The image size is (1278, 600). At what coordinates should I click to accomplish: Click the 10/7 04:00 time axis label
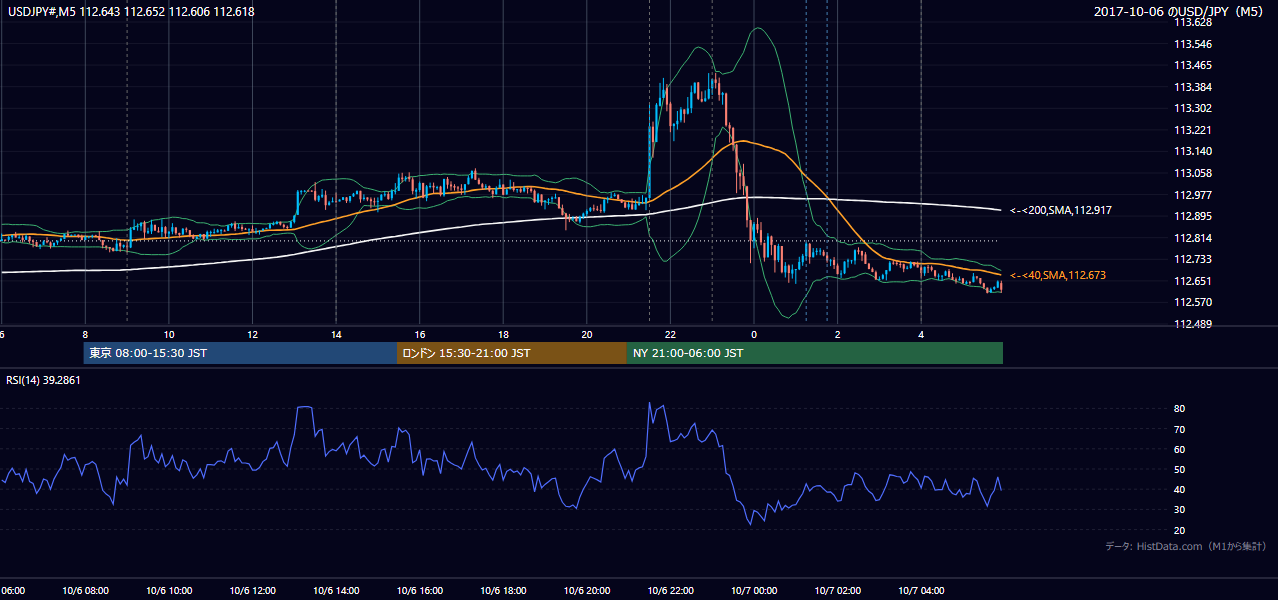pos(920,591)
